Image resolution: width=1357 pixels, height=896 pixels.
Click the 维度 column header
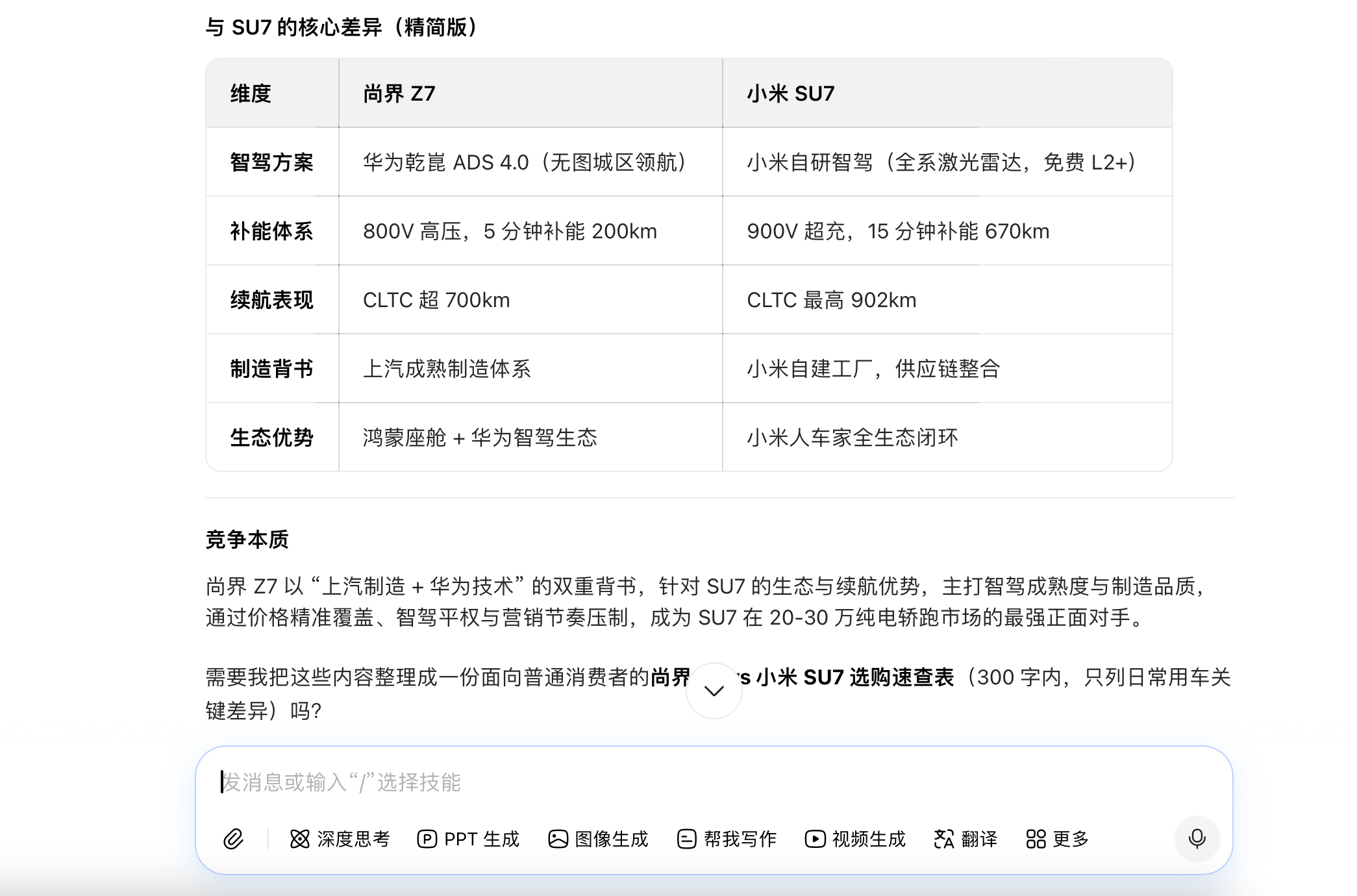[251, 93]
